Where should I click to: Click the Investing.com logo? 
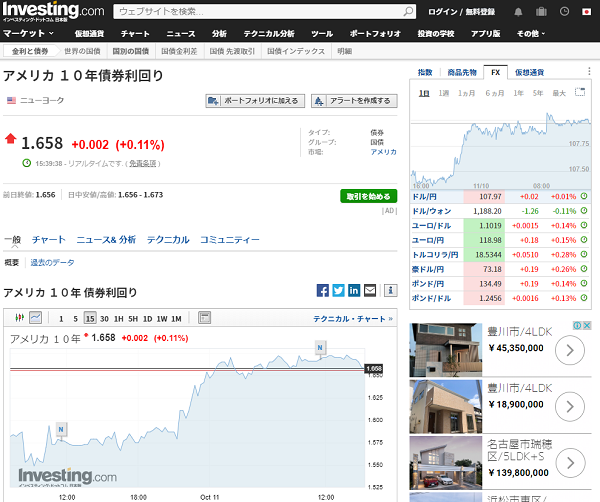coord(53,11)
